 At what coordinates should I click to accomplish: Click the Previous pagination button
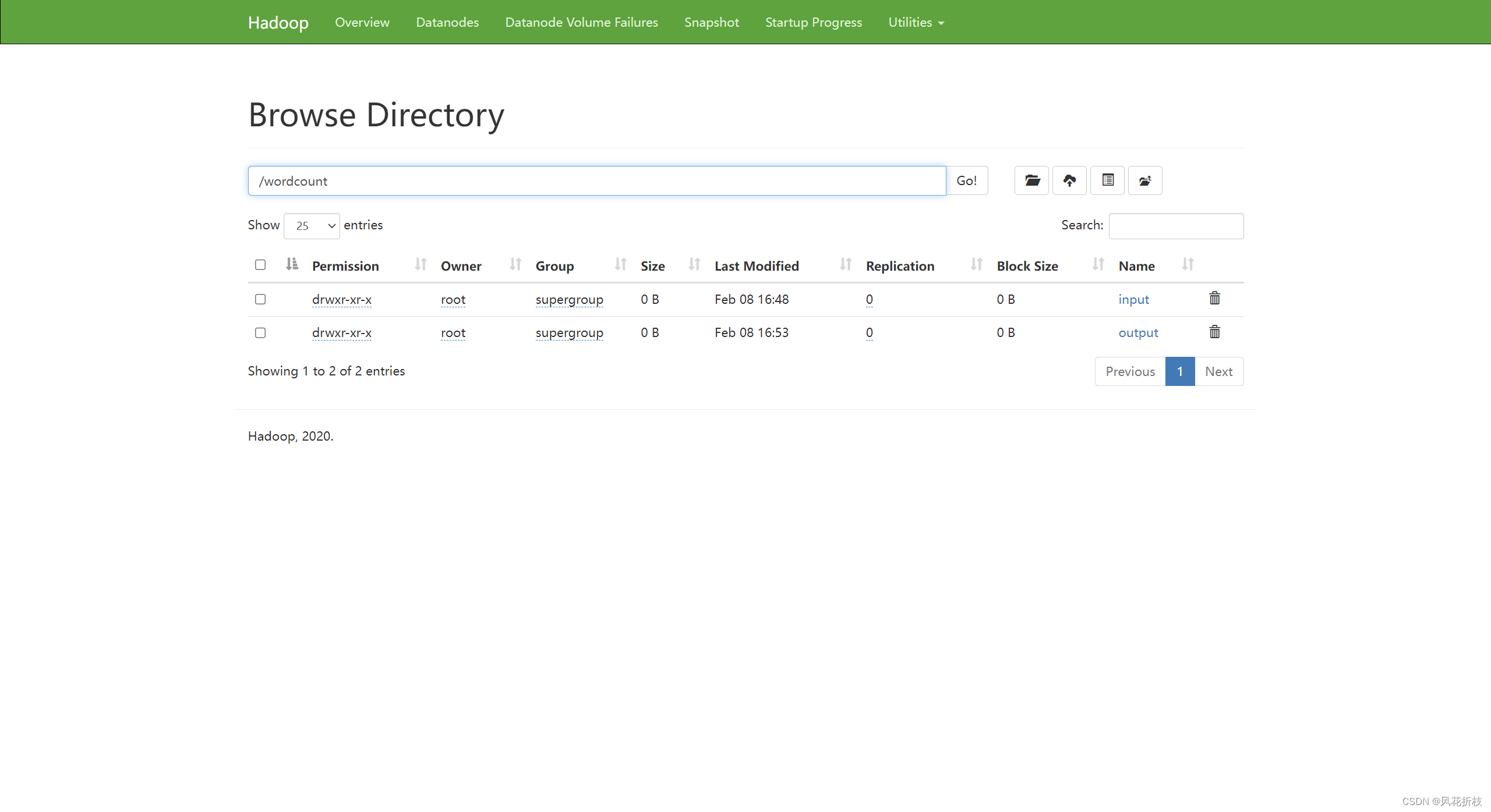click(x=1130, y=371)
